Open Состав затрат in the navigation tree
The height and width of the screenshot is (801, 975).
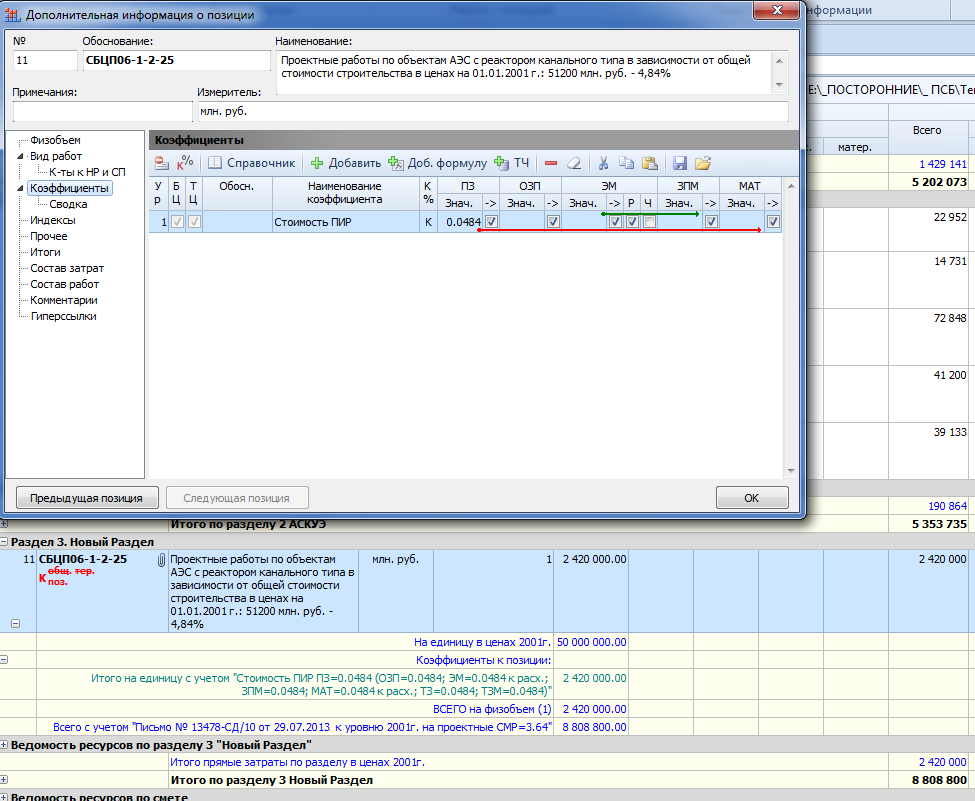66,268
